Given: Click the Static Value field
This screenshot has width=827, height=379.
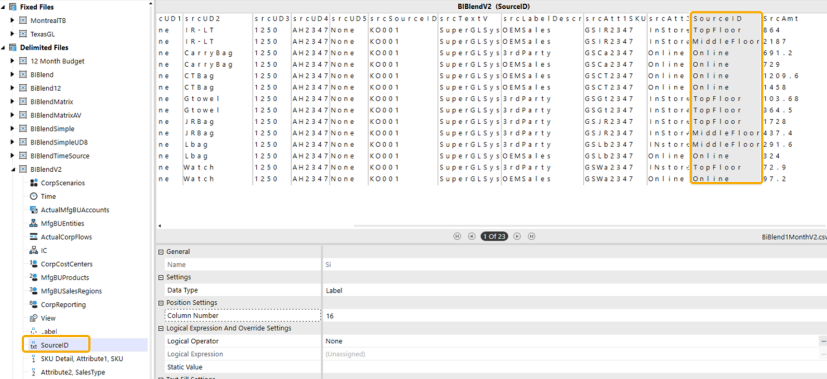Looking at the screenshot, I should [575, 367].
